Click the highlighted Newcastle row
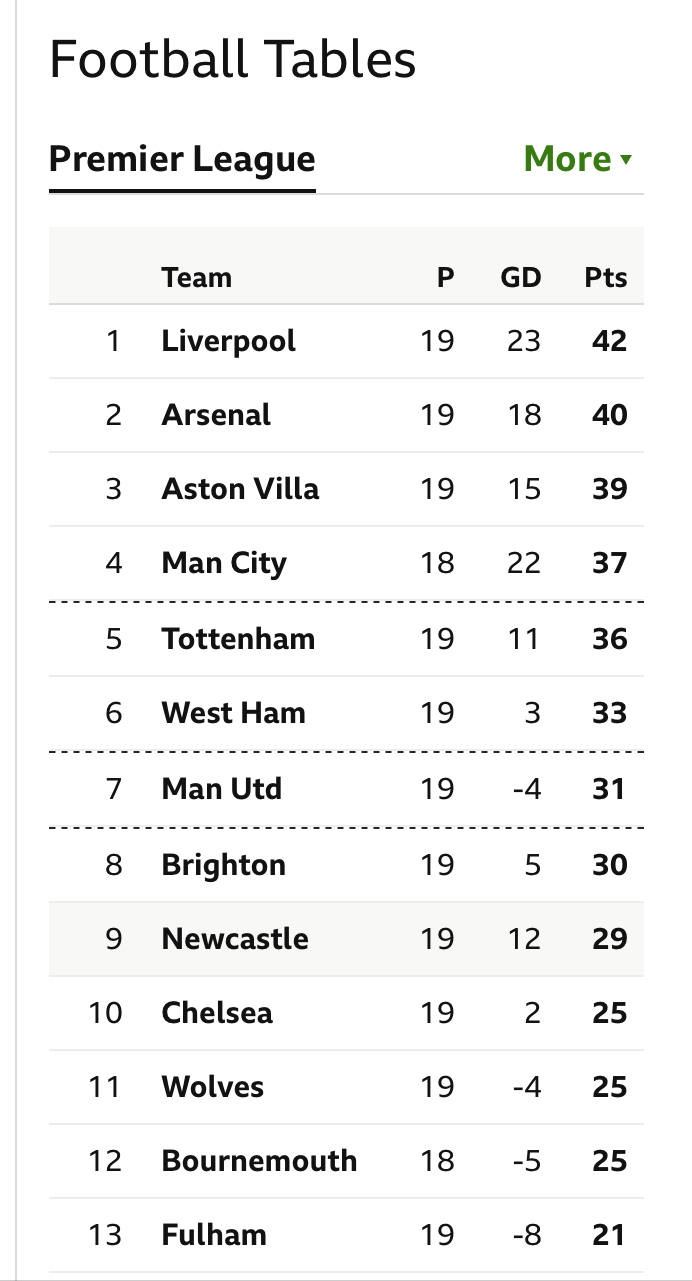The width and height of the screenshot is (692, 1281). [x=346, y=939]
